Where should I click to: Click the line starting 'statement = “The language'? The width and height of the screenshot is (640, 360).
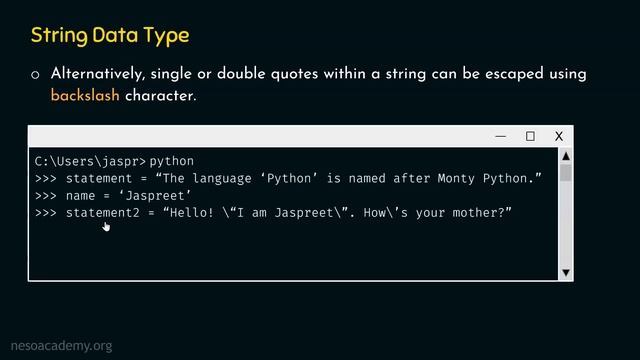pyautogui.click(x=288, y=178)
